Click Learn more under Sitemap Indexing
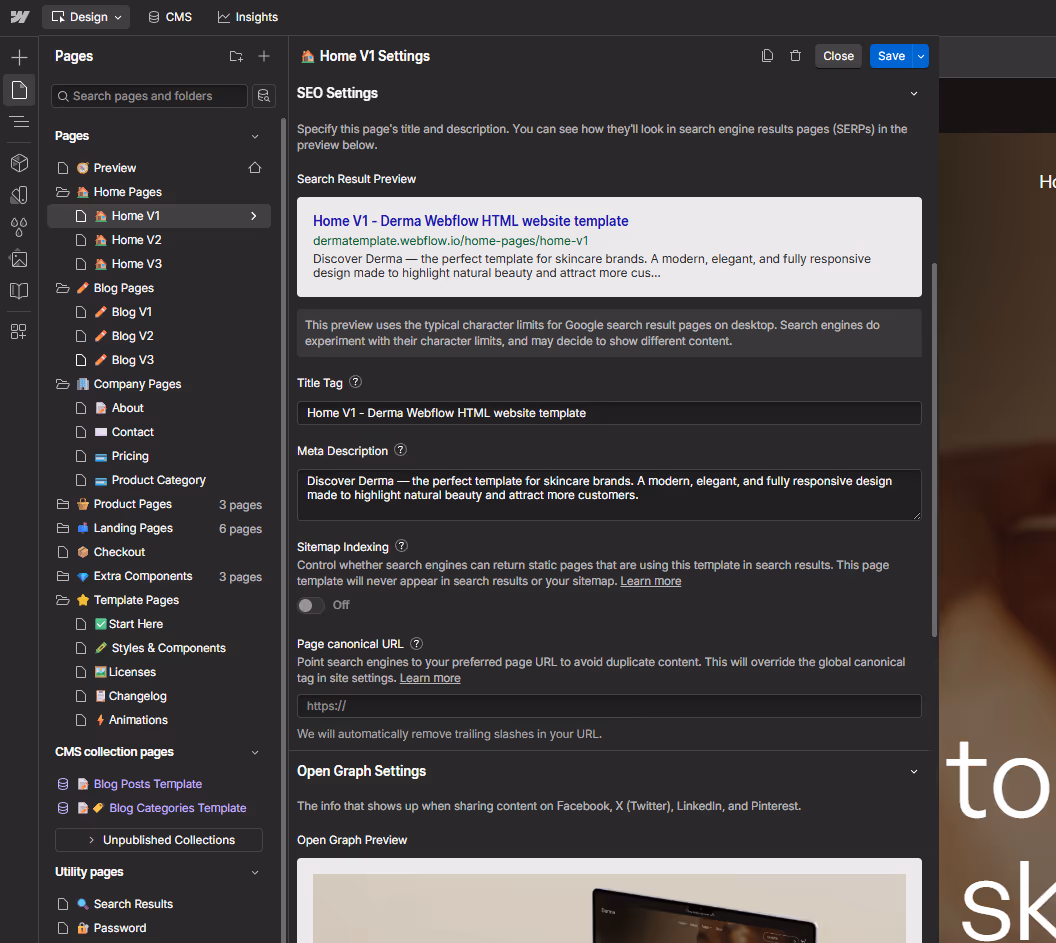1056x943 pixels. pos(651,581)
